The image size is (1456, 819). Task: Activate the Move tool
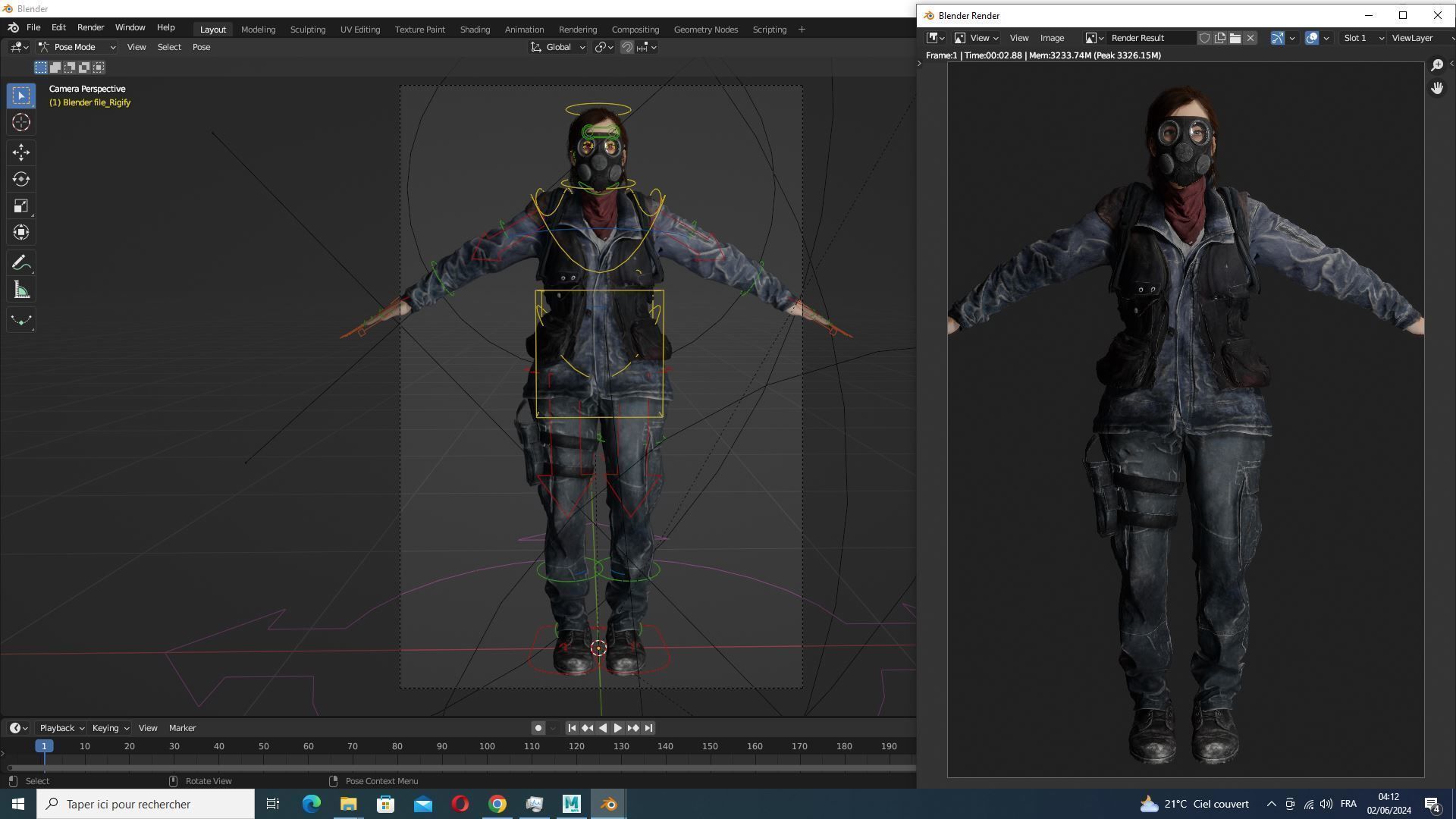pyautogui.click(x=21, y=152)
